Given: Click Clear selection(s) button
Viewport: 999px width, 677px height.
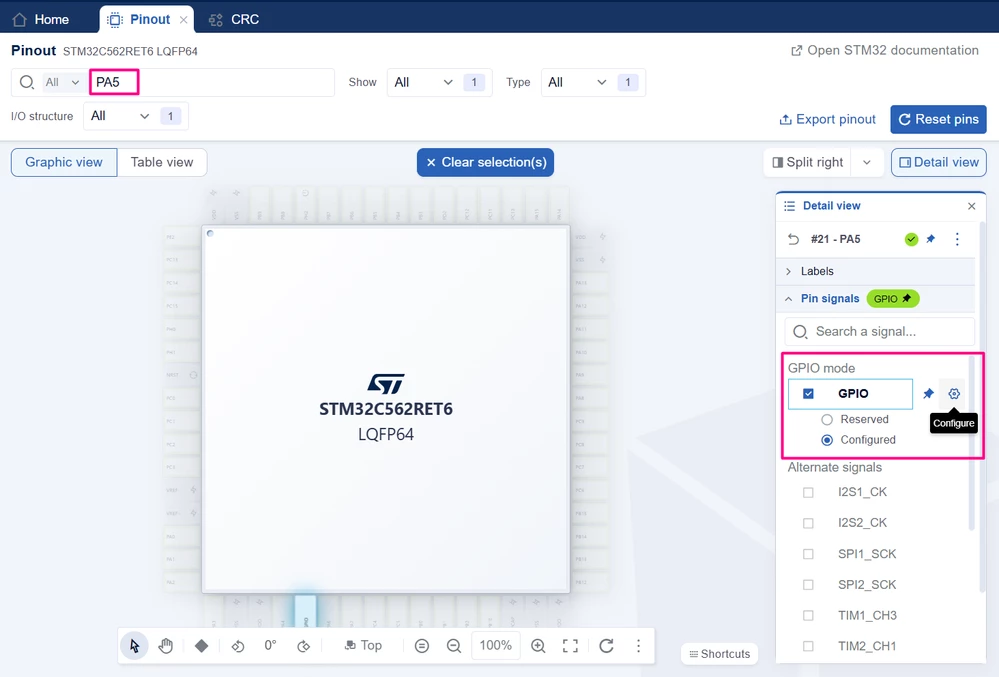Looking at the screenshot, I should tap(485, 162).
